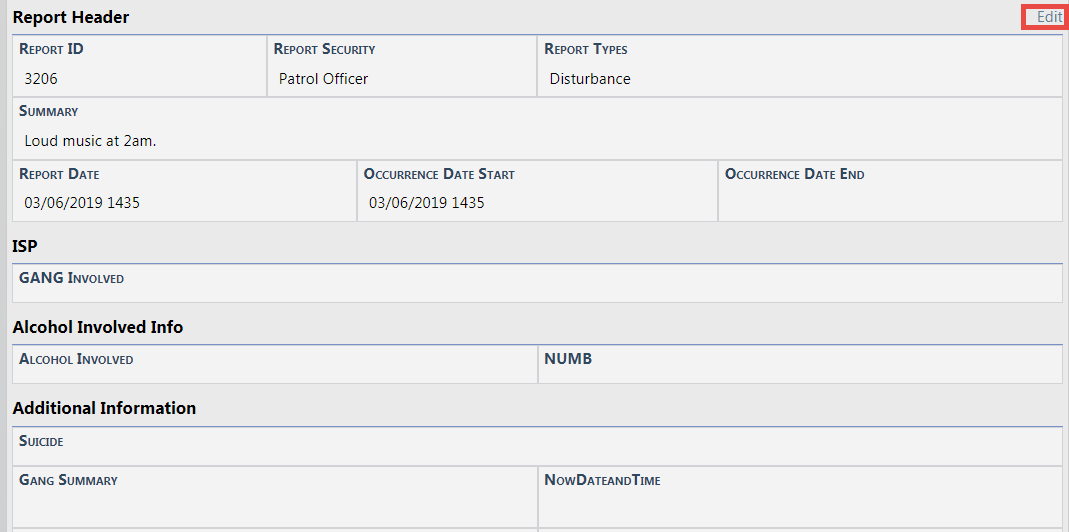This screenshot has width=1069, height=532.
Task: Select the ISP section heading
Action: pyautogui.click(x=25, y=245)
